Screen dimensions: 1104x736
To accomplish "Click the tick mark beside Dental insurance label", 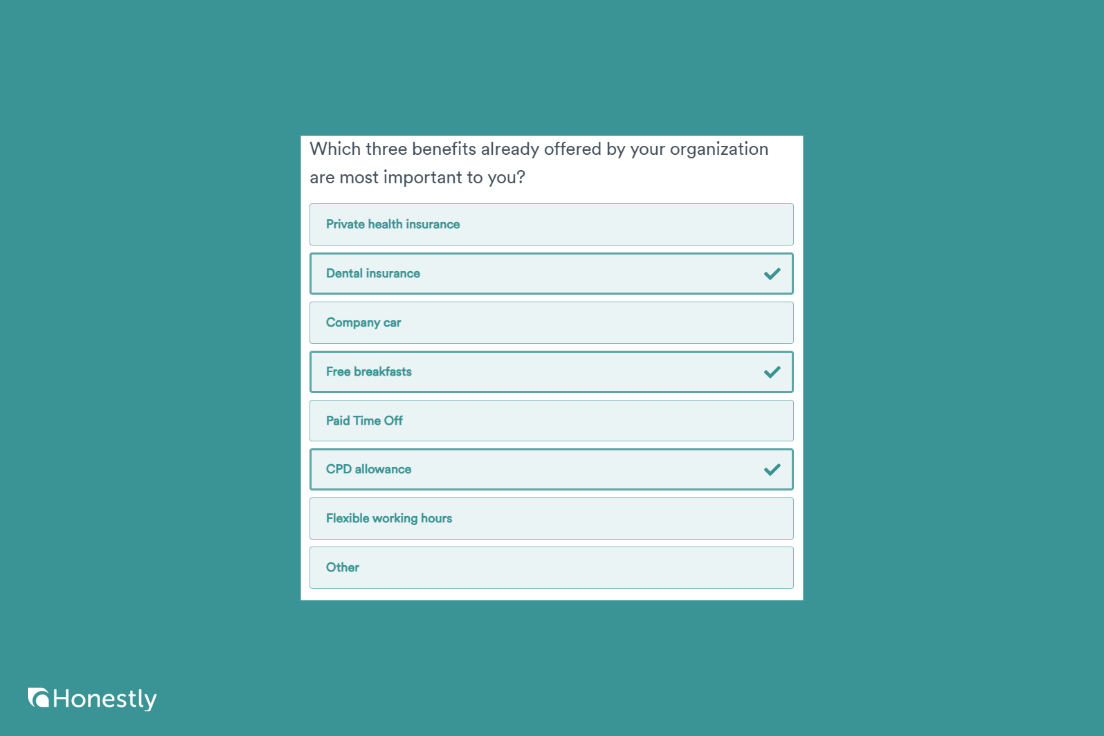I will (771, 272).
